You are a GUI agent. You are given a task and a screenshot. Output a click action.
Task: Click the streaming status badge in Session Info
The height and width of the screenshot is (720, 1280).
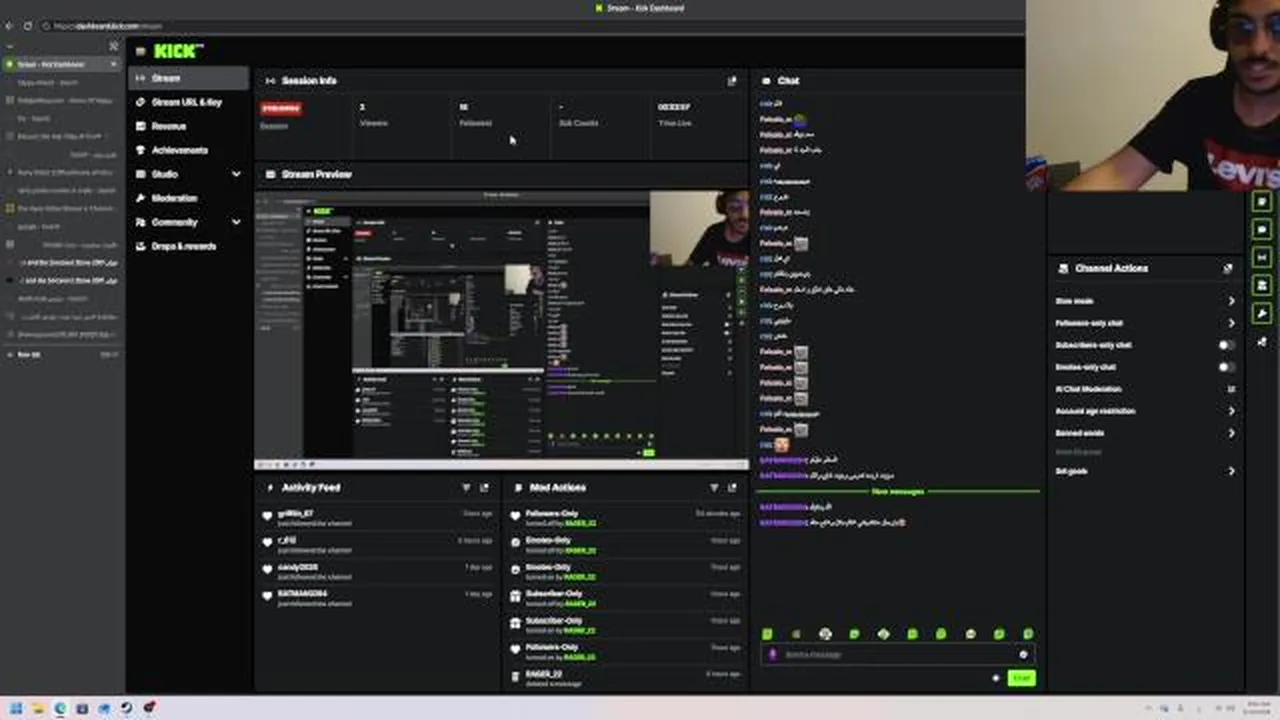[281, 108]
